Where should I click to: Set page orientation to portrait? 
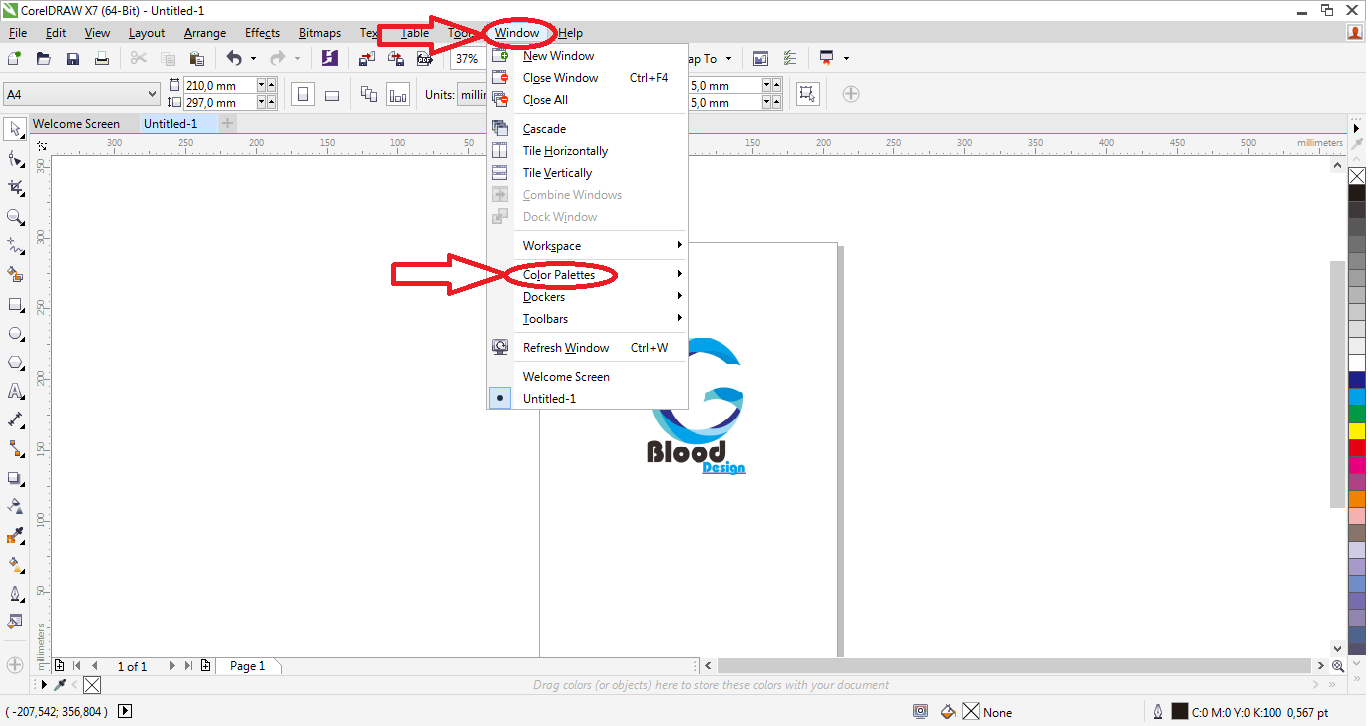click(303, 93)
